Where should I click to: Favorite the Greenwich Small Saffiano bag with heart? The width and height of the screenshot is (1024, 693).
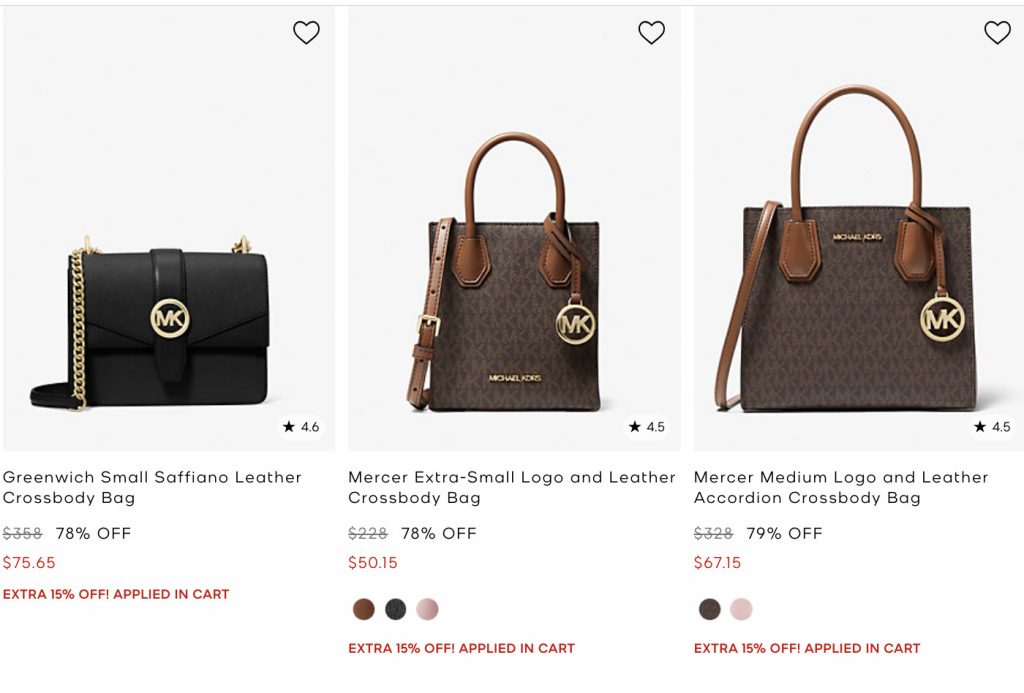[306, 33]
